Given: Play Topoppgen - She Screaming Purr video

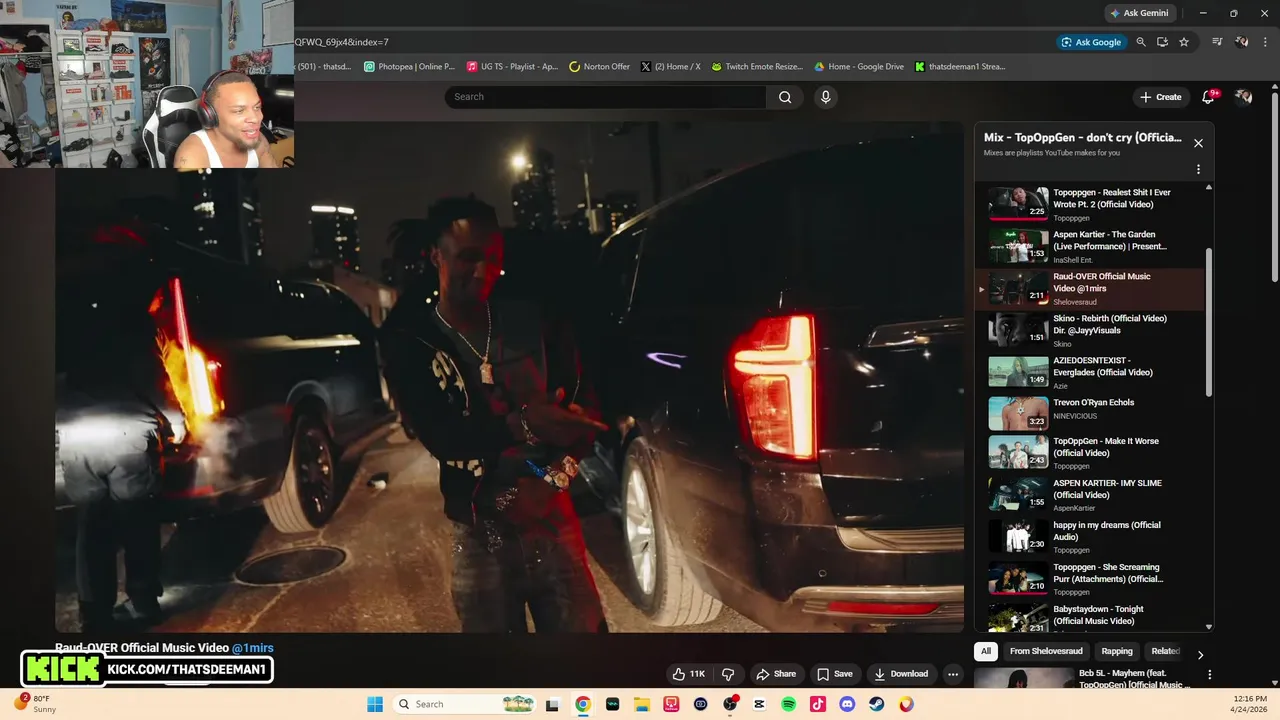Looking at the screenshot, I should point(1090,578).
